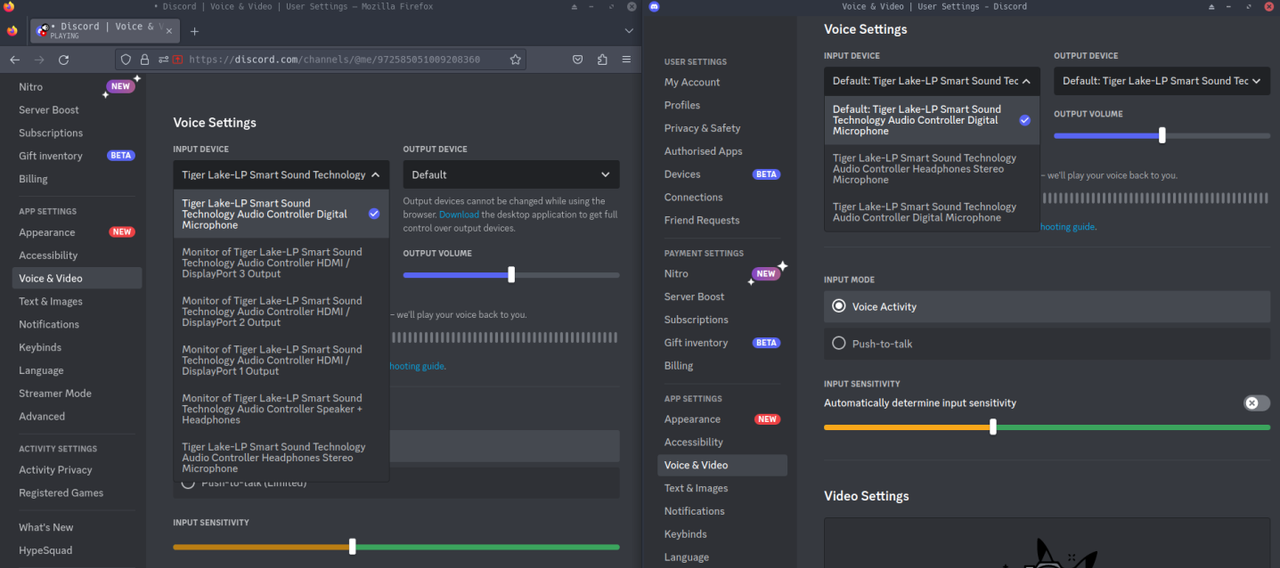Image resolution: width=1280 pixels, height=568 pixels.
Task: Open troubleshooting guide link in Firefox window
Action: [x=416, y=366]
